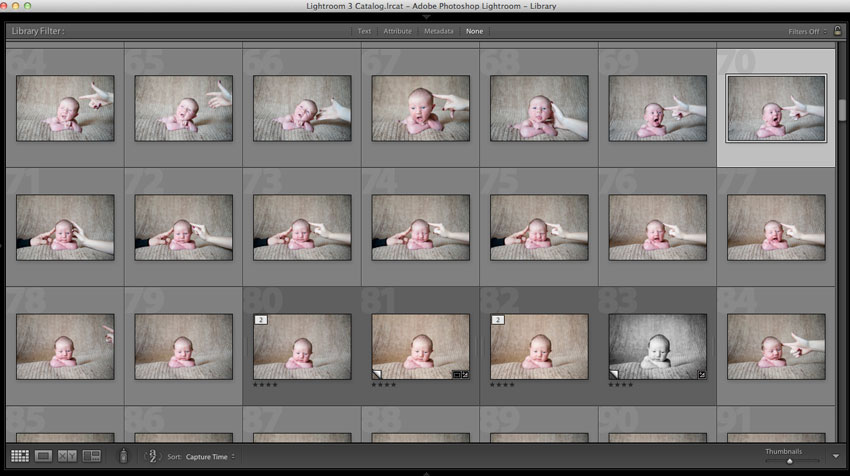The height and width of the screenshot is (476, 850).
Task: Click the star rating under photo 82
Action: [x=502, y=384]
